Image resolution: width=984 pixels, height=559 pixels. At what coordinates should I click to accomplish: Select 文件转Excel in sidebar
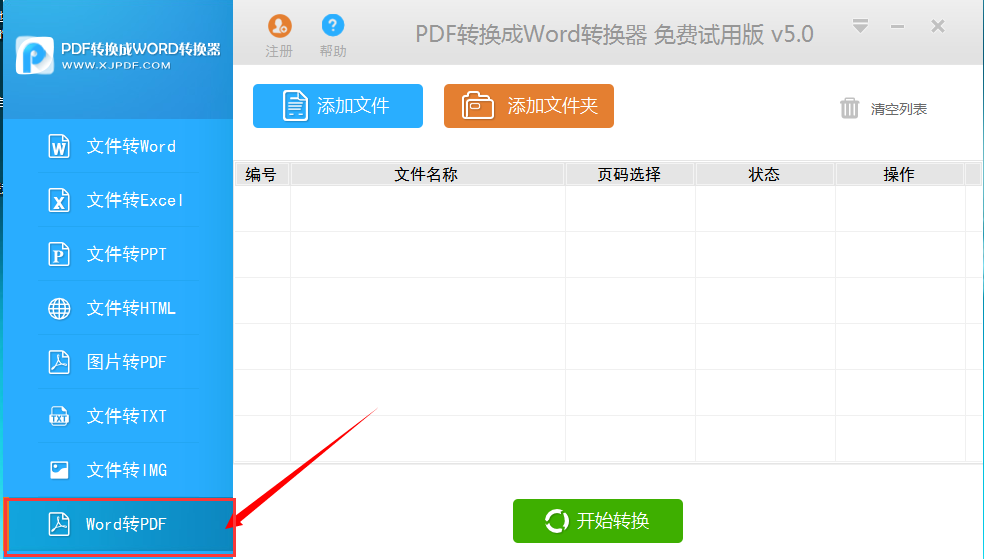pos(118,200)
